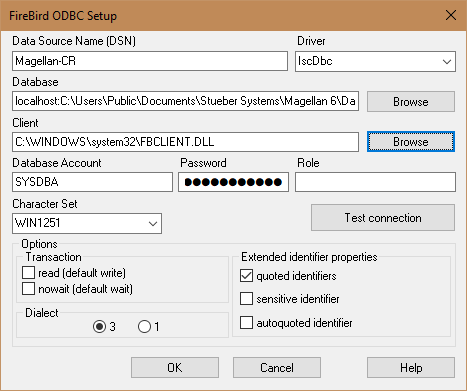This screenshot has width=467, height=391.
Task: Browse for the Database file
Action: click(411, 102)
